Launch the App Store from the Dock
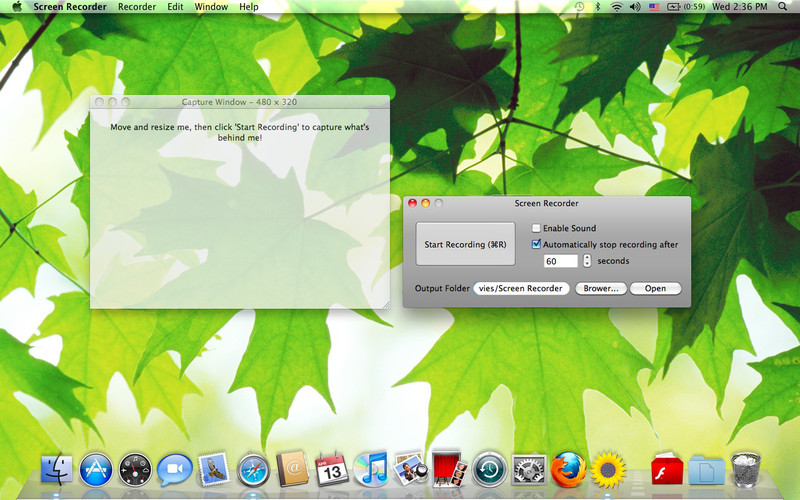Viewport: 800px width, 500px height. tap(95, 469)
